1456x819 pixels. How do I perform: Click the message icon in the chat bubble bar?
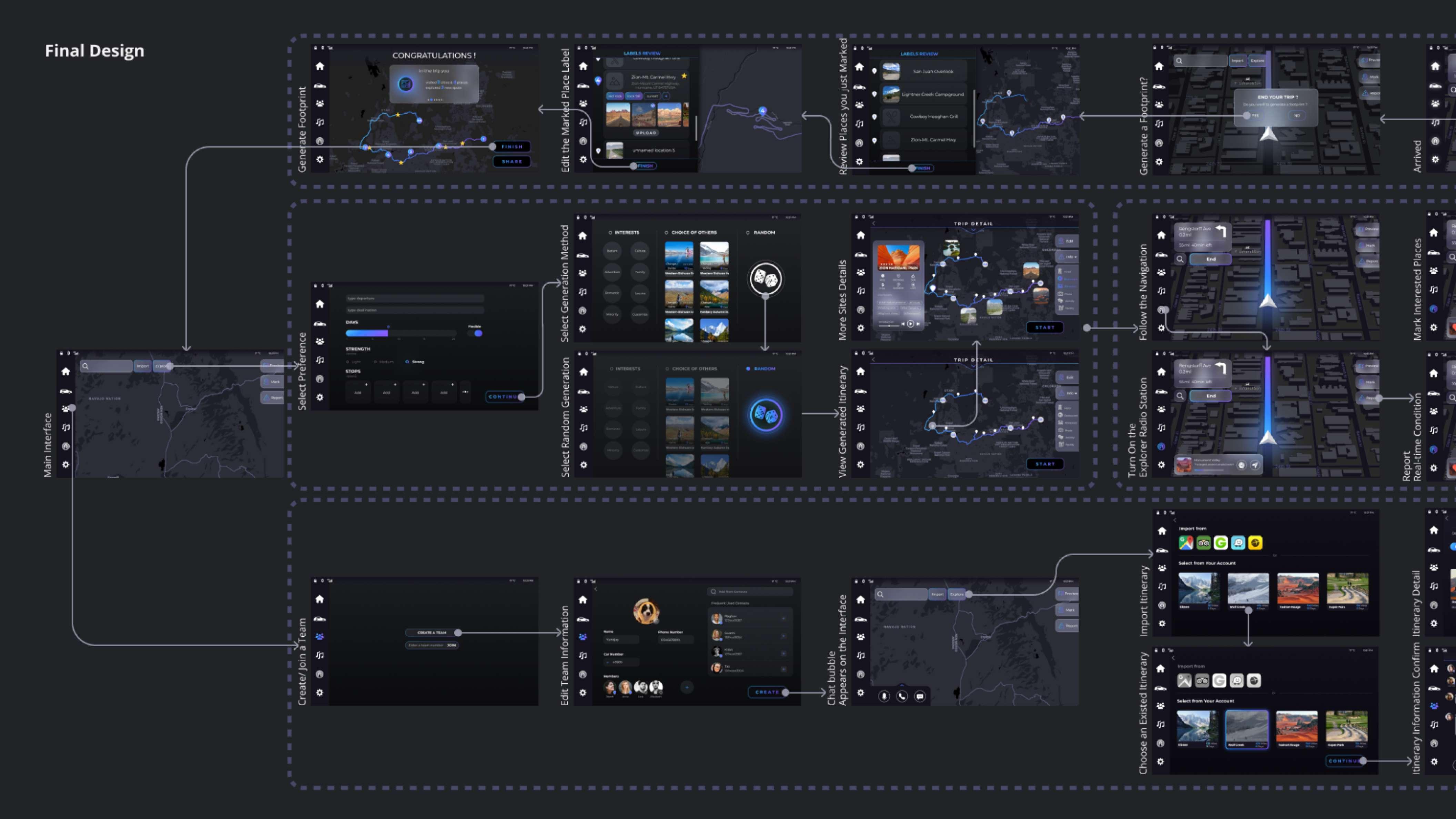coord(920,696)
